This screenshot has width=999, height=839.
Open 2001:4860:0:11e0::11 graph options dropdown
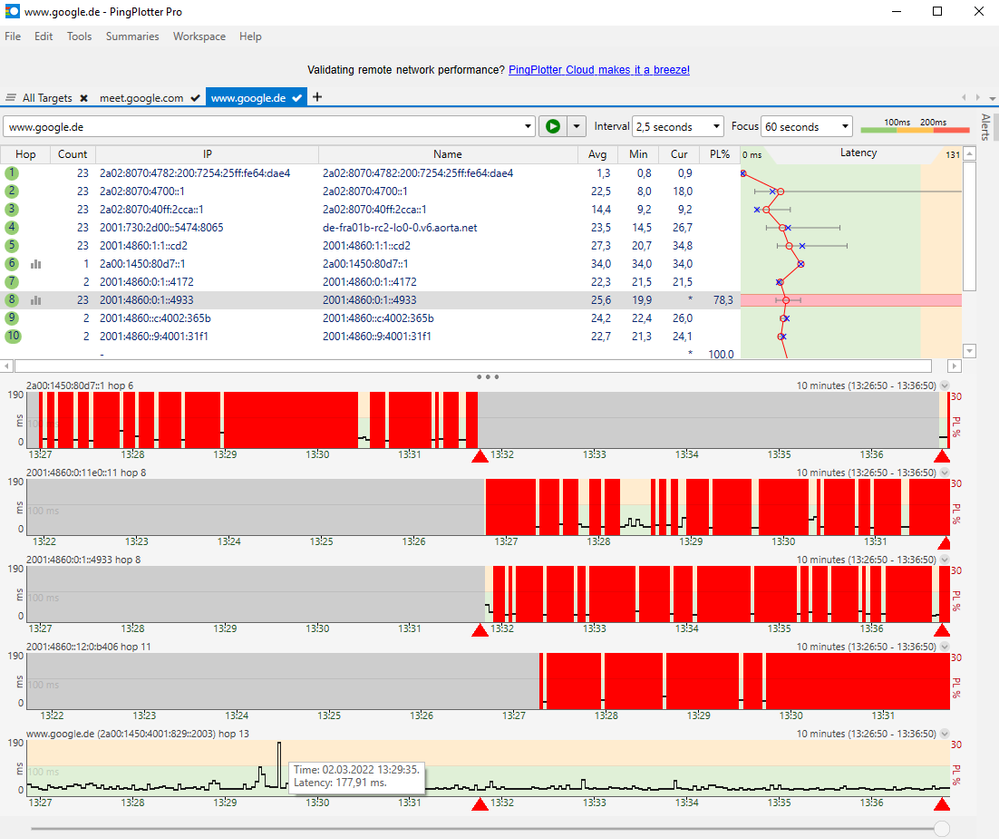pyautogui.click(x=945, y=473)
